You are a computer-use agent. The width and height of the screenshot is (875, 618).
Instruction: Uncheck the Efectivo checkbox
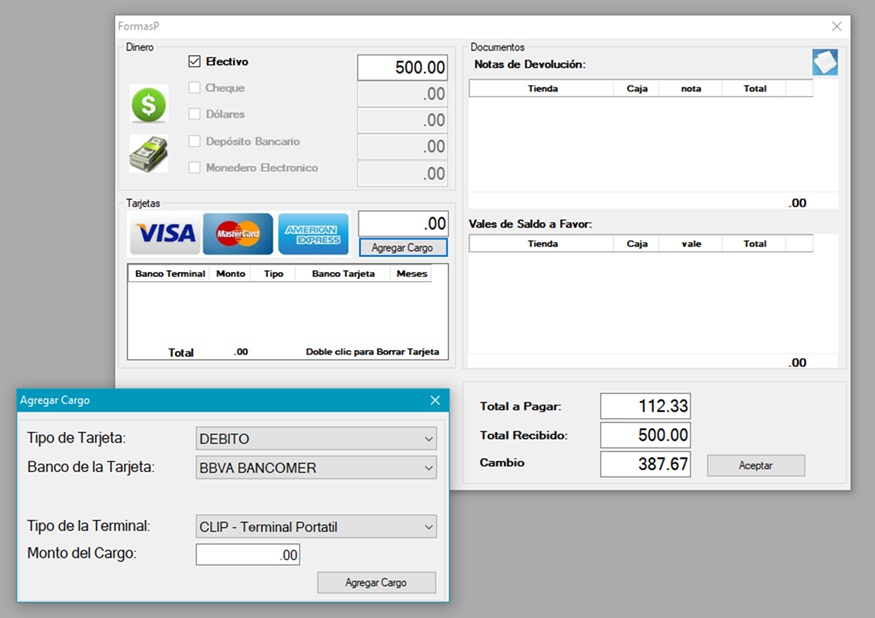pyautogui.click(x=195, y=62)
